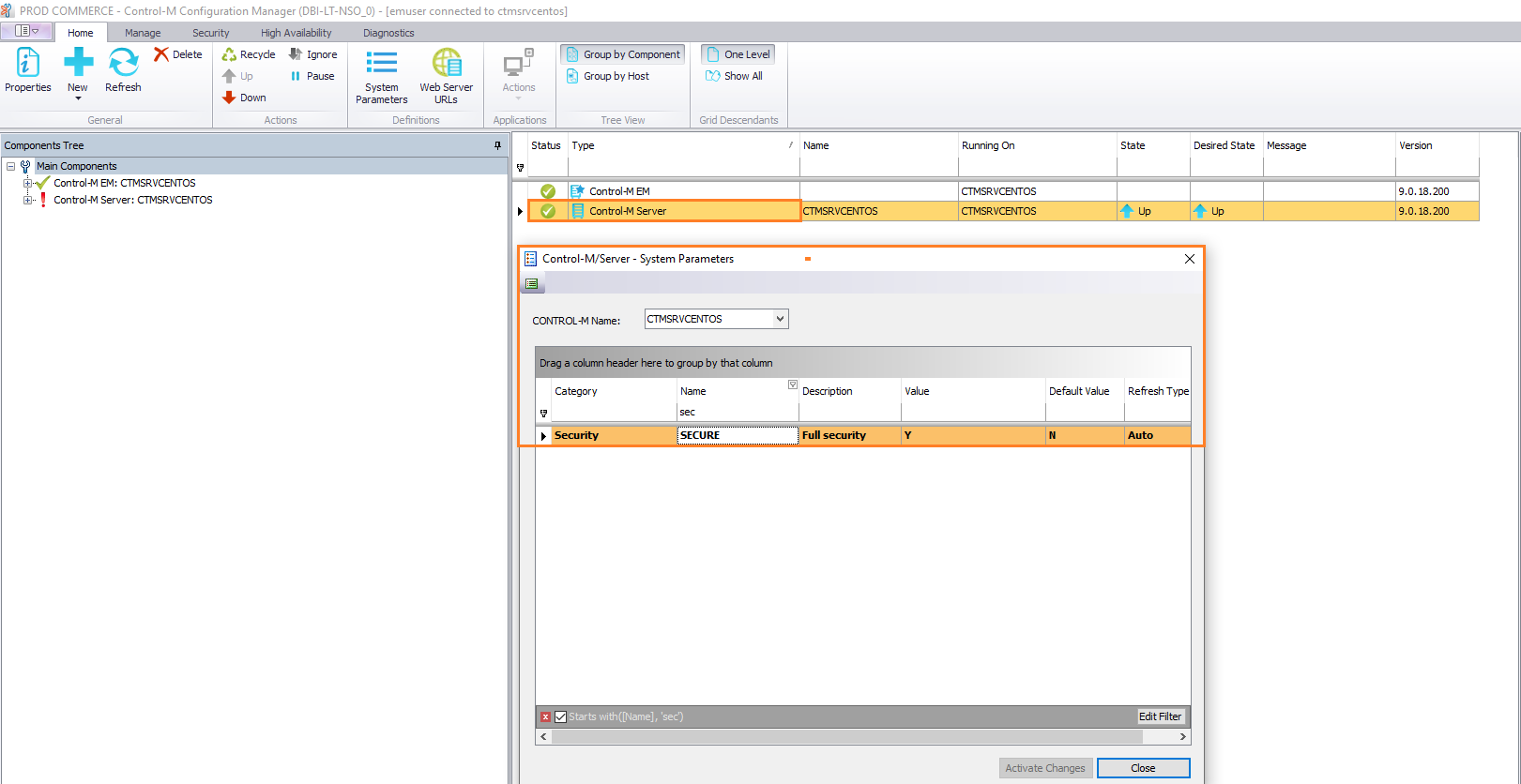Click the Close button in dialog

(1143, 768)
